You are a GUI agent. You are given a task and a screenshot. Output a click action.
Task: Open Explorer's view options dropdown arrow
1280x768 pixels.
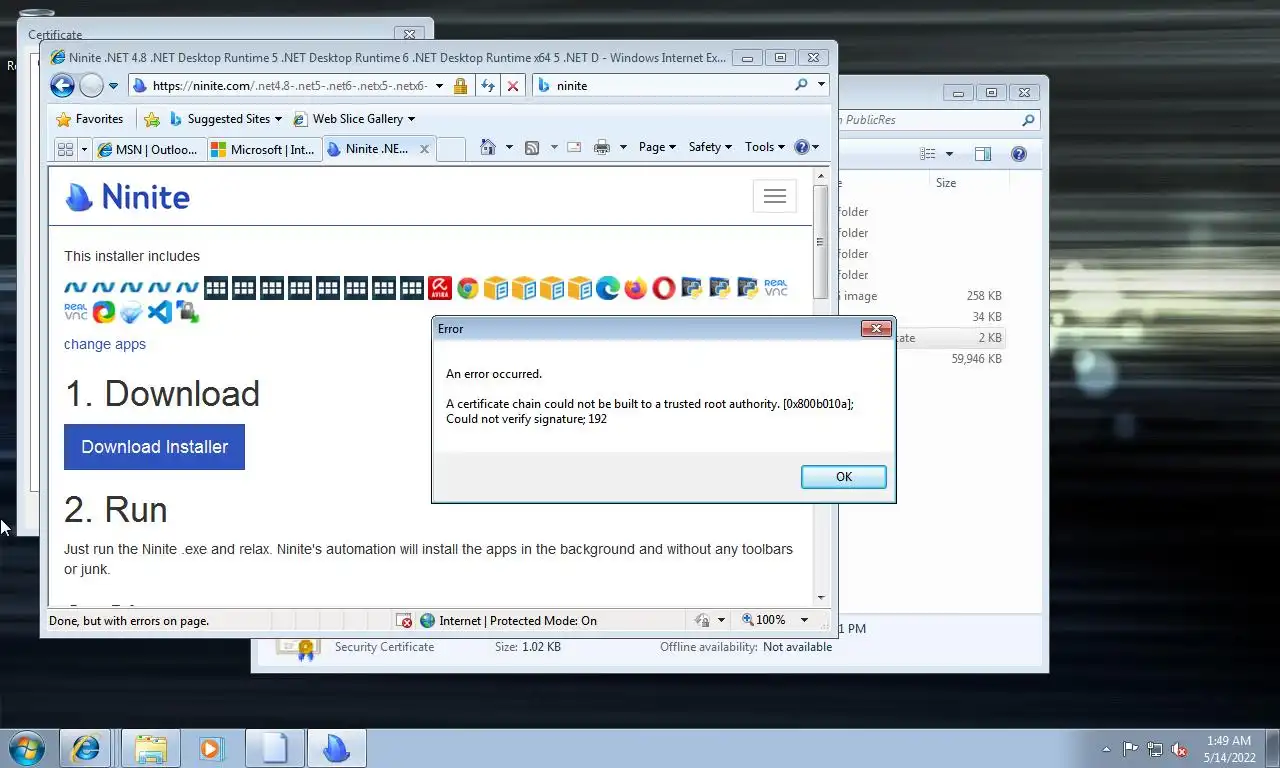(x=949, y=154)
